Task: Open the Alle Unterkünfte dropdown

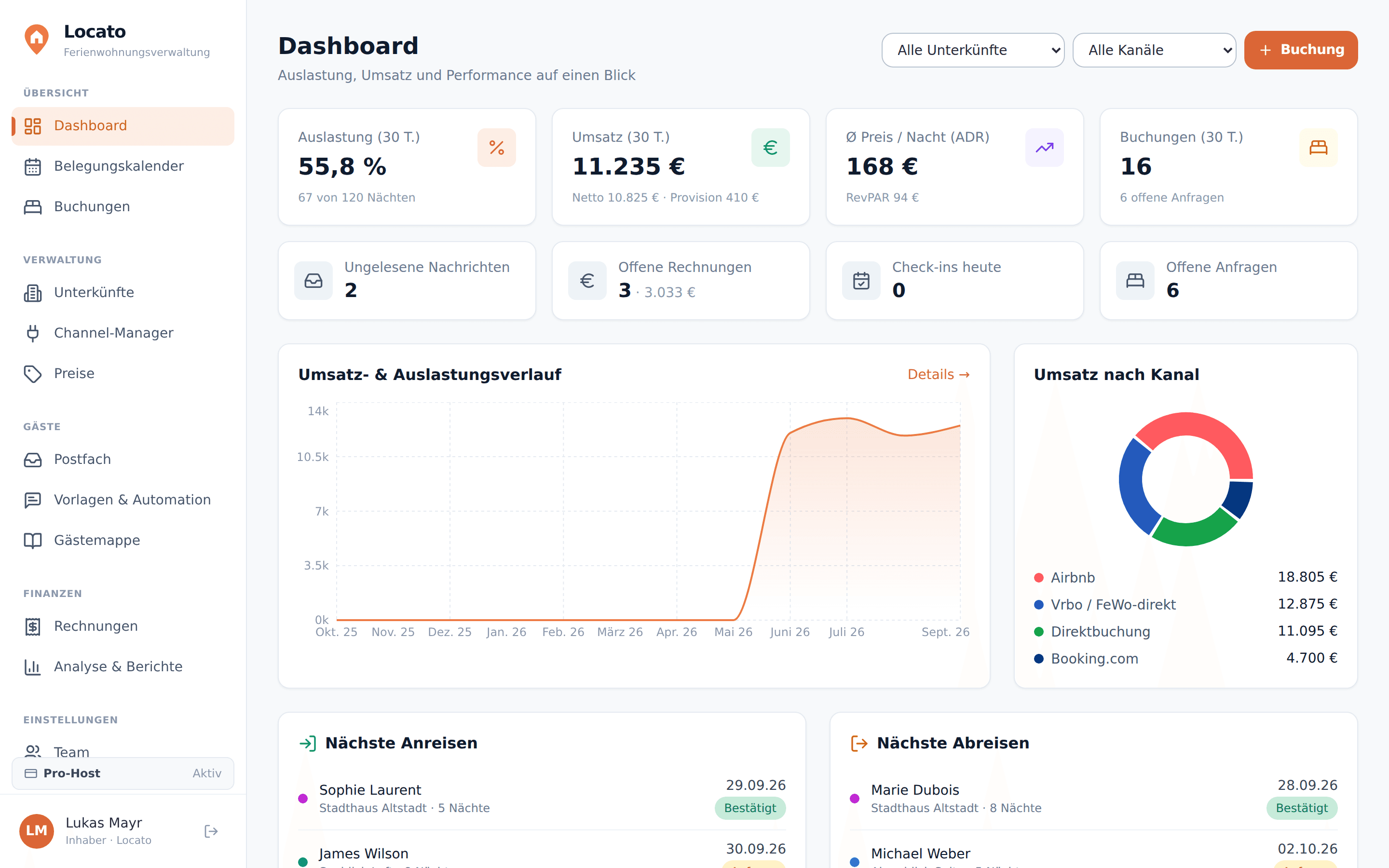Action: coord(973,50)
